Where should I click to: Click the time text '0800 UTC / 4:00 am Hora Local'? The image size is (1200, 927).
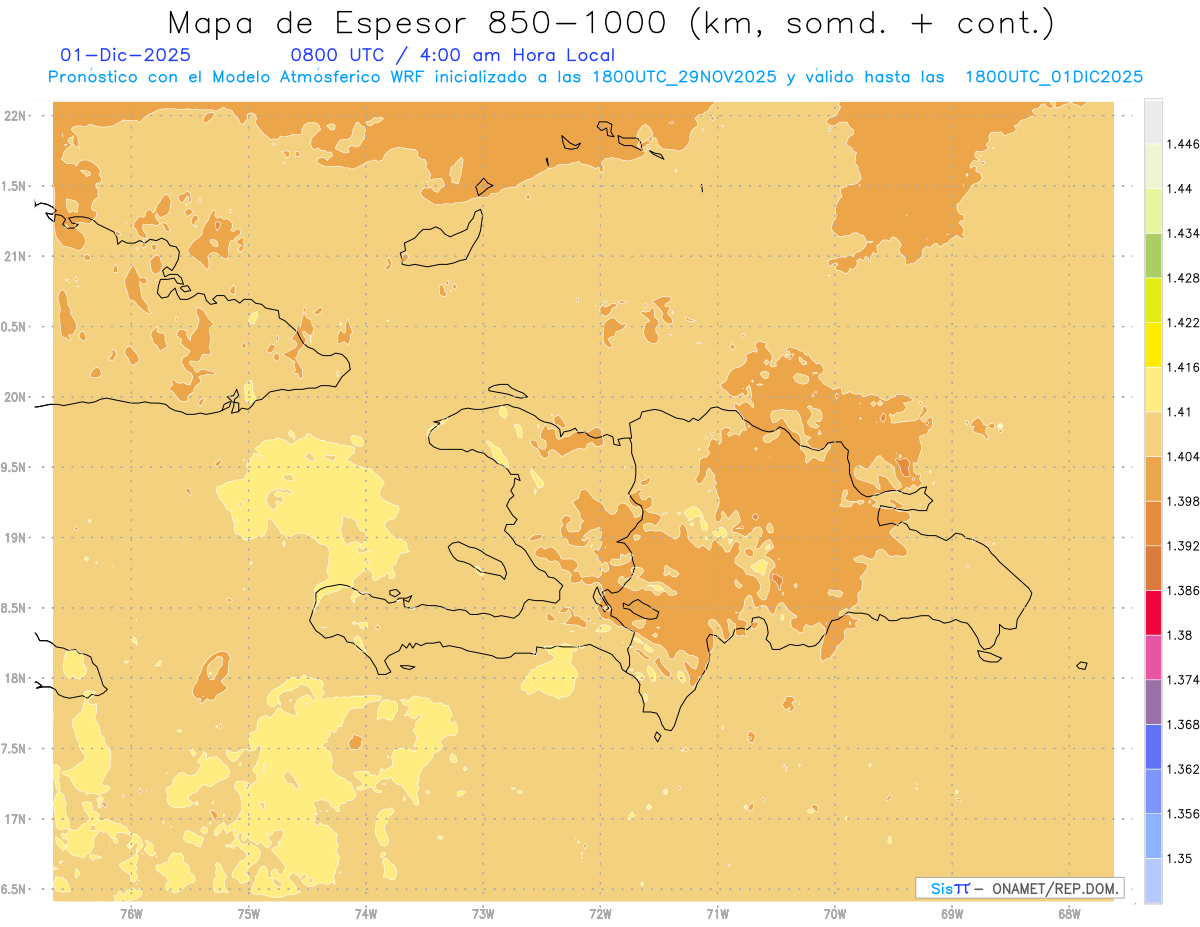click(452, 55)
